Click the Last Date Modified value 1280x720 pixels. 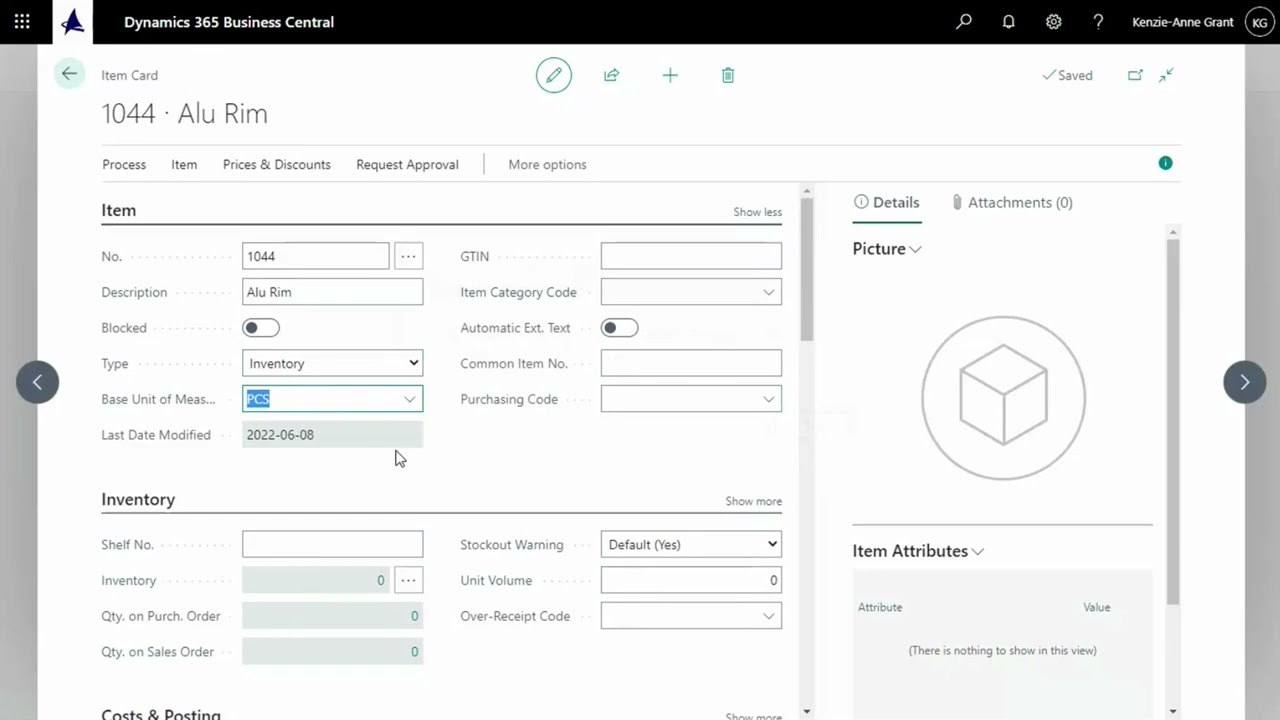pyautogui.click(x=332, y=435)
